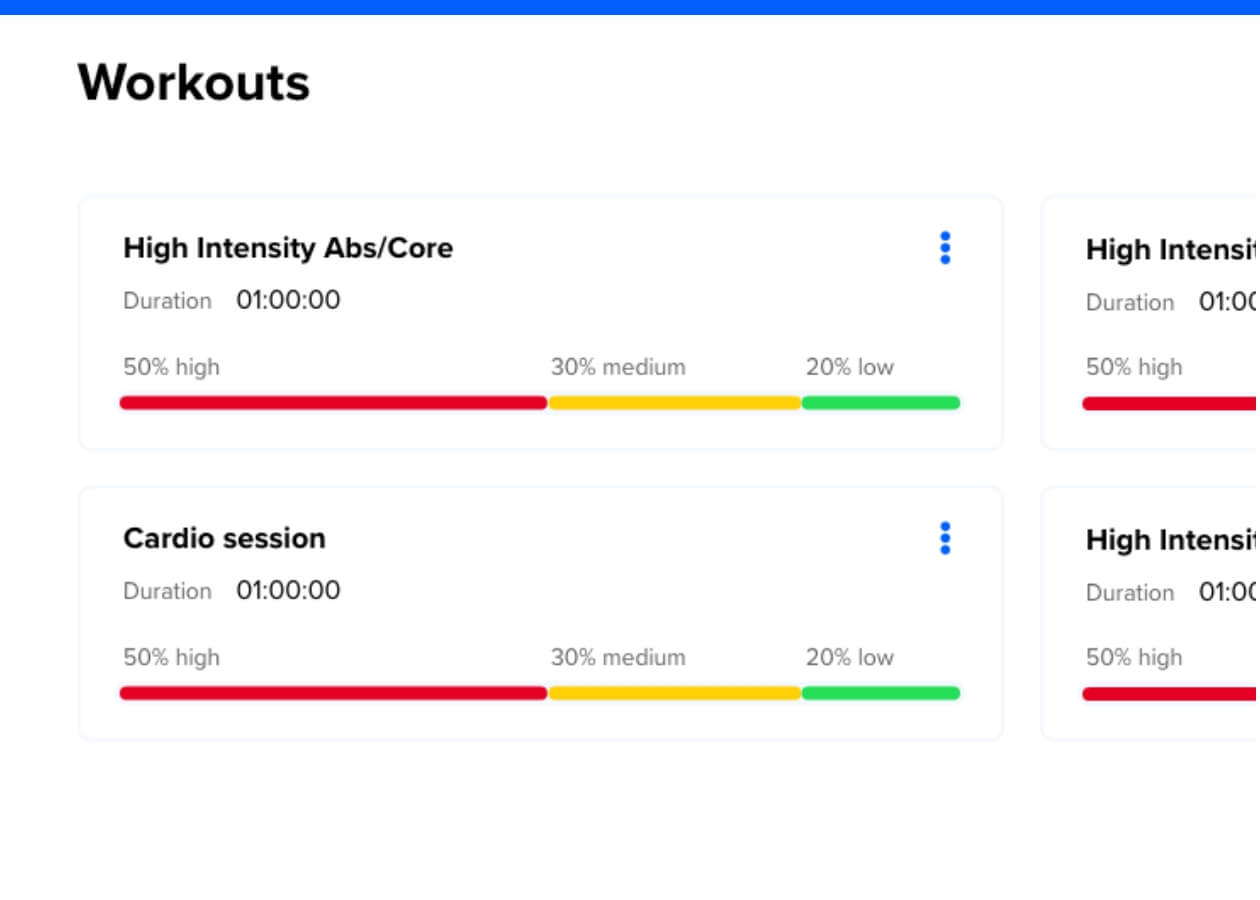Click the yellow medium bar in Cardio session
1260x900 pixels.
[675, 693]
